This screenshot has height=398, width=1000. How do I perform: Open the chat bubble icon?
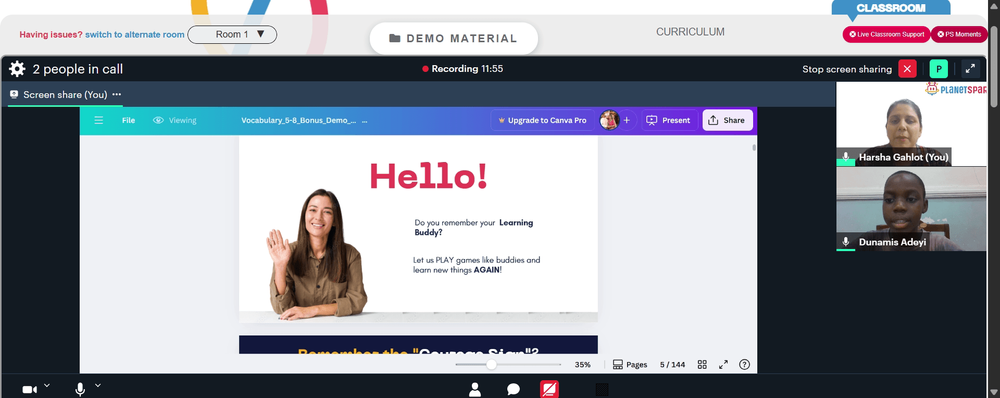[513, 389]
